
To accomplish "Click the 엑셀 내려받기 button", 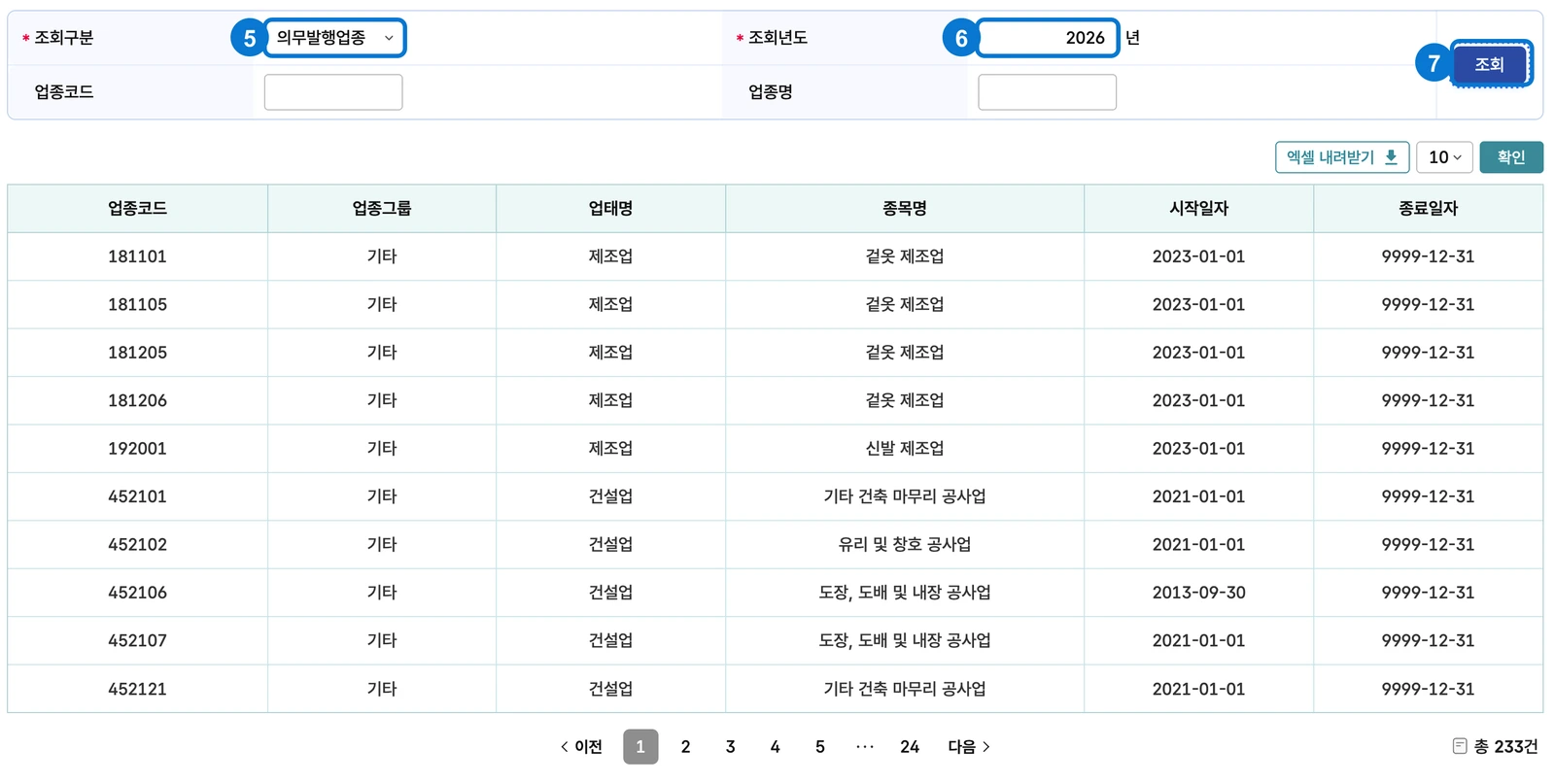I will (1341, 157).
